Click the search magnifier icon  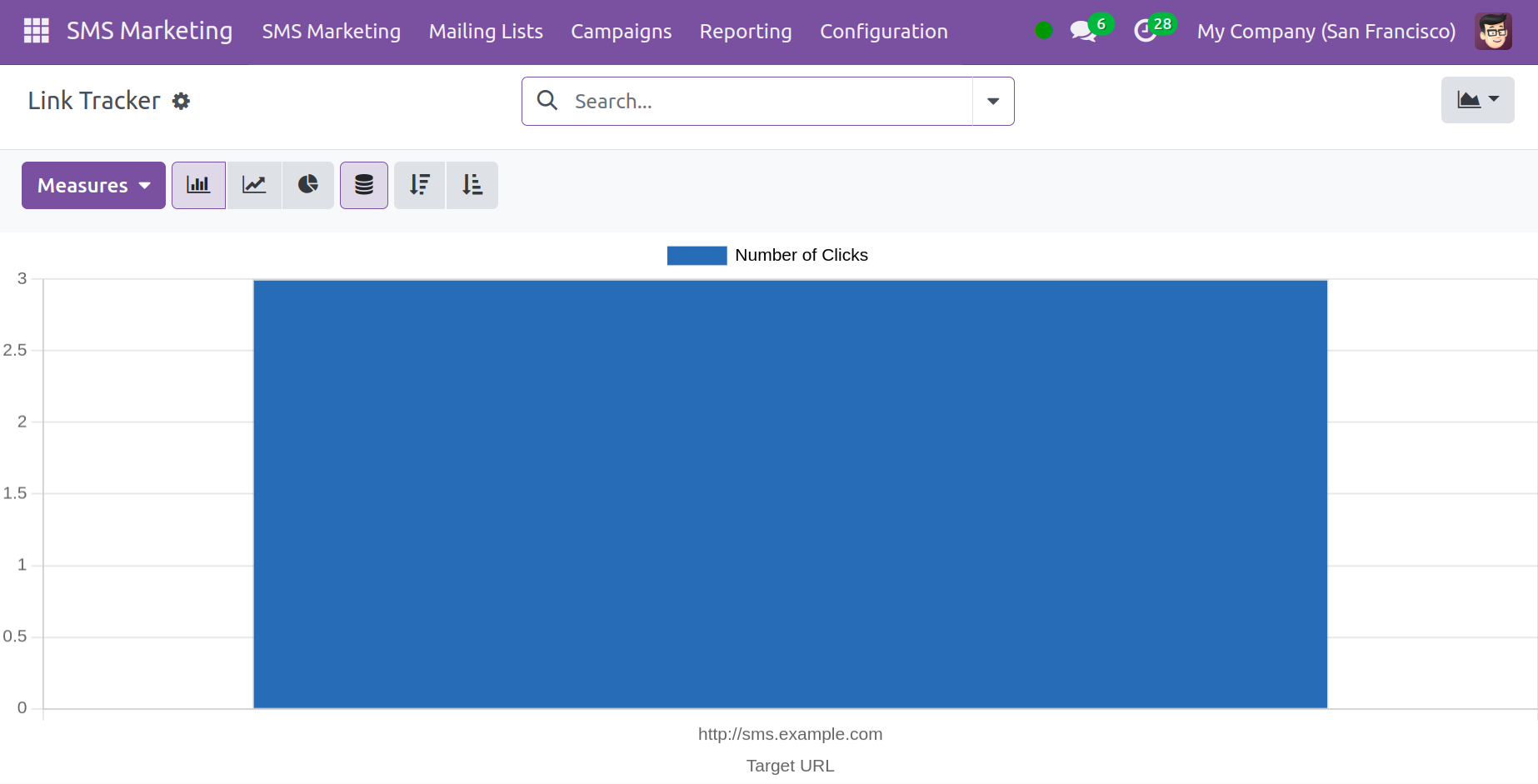tap(547, 101)
